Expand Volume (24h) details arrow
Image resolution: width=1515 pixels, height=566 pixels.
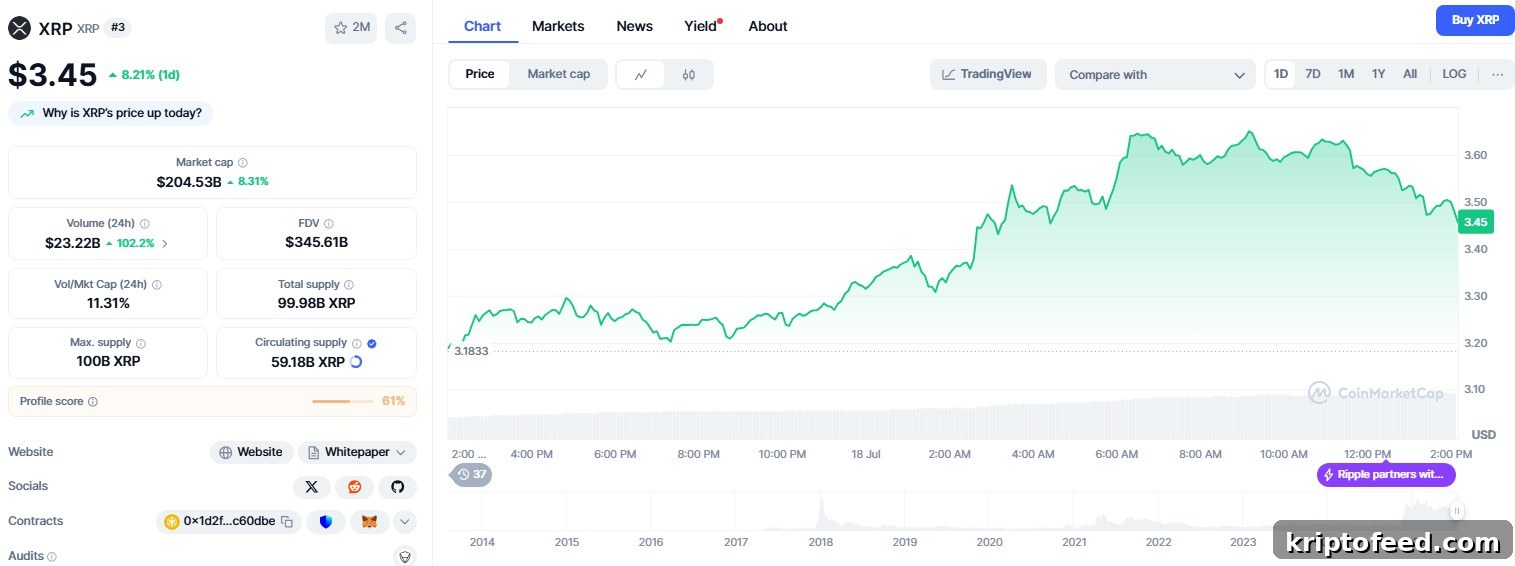pos(165,243)
